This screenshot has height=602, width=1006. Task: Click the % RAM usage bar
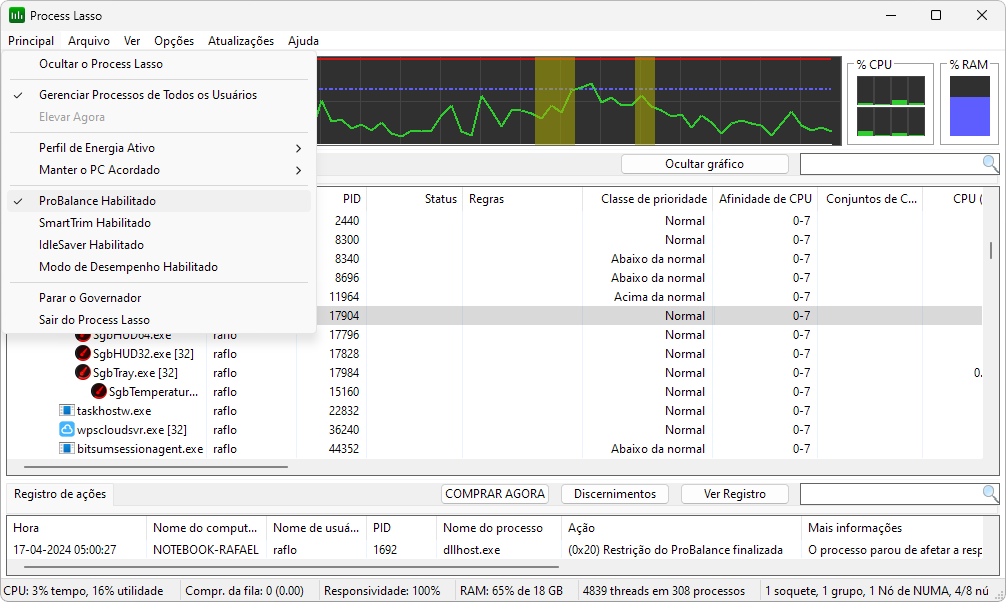pos(969,106)
